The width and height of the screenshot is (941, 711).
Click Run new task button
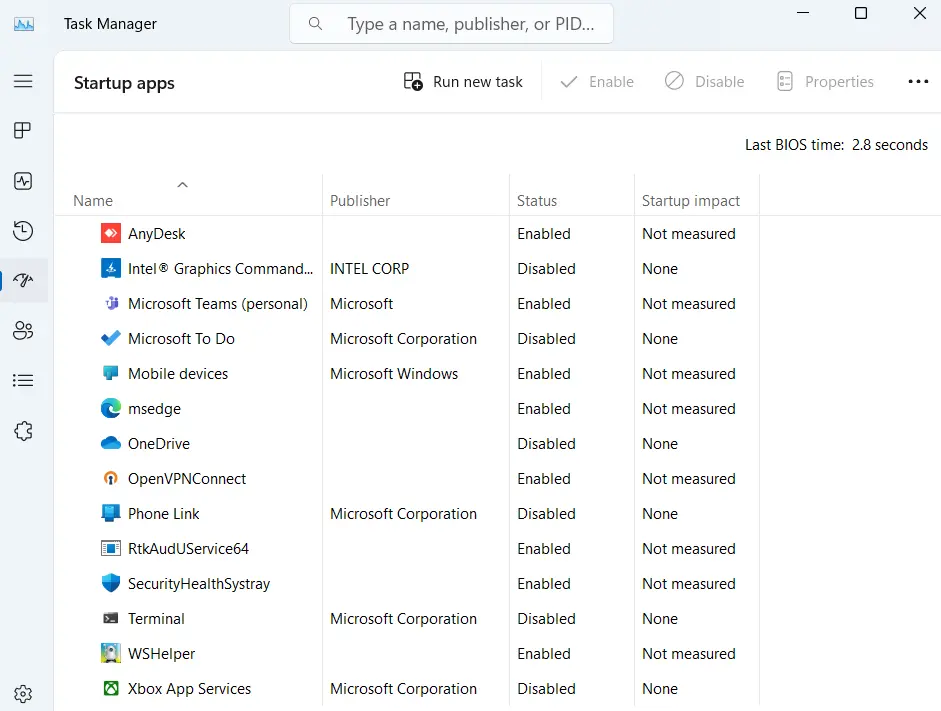pyautogui.click(x=463, y=82)
